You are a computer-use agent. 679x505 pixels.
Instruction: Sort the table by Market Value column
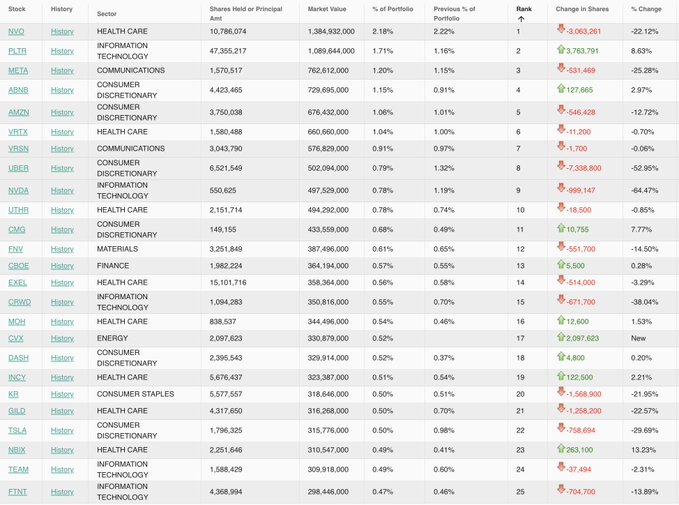327,9
